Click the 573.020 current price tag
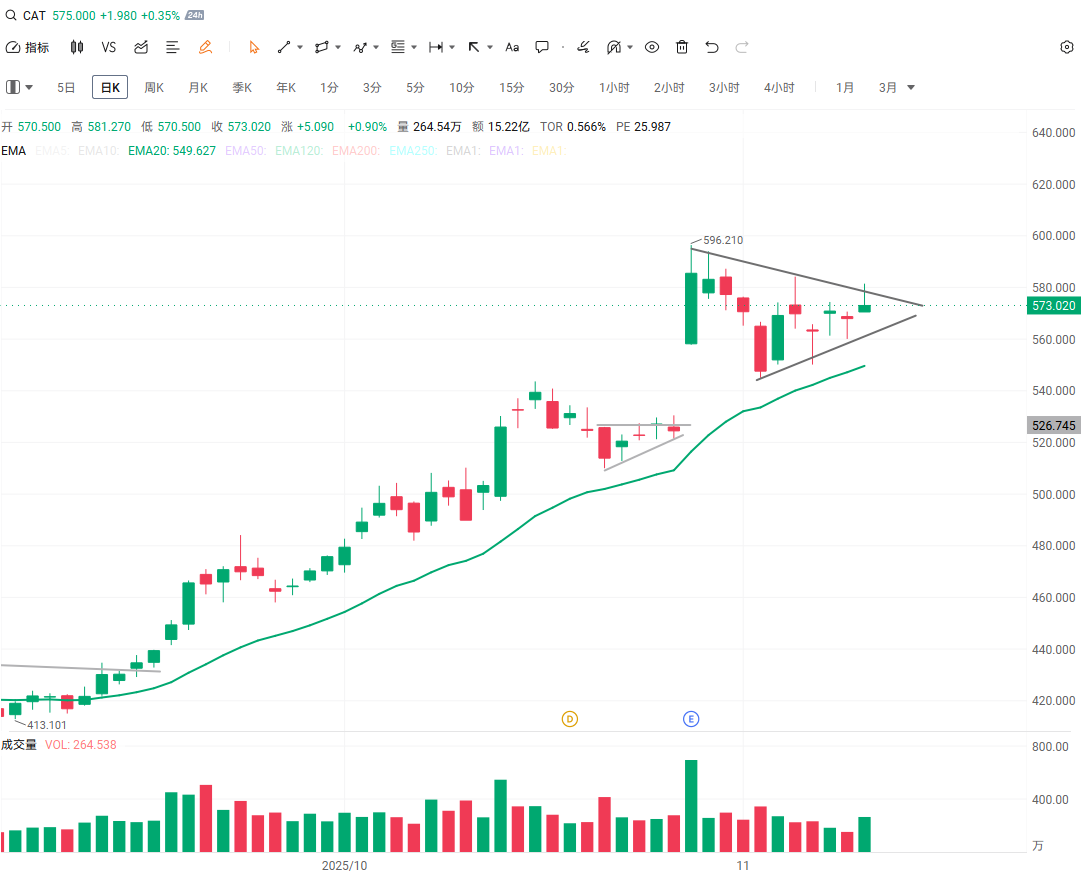Viewport: 1082px width, 876px height. [1054, 306]
